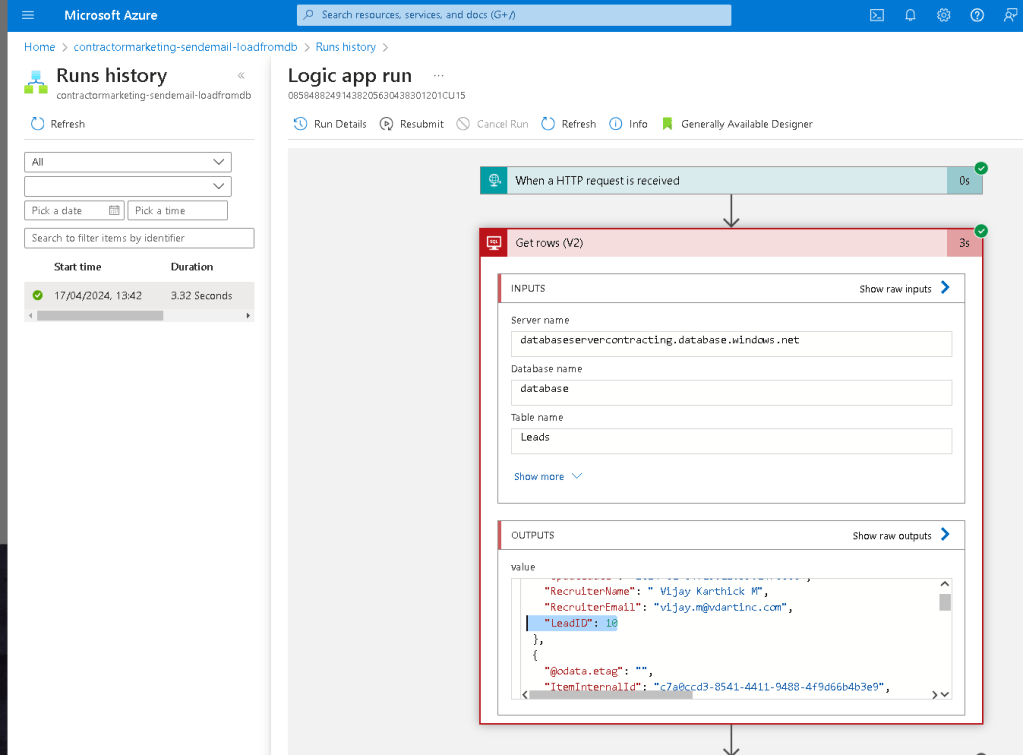Expand Show more in Get rows inputs
Image resolution: width=1023 pixels, height=755 pixels.
pyautogui.click(x=547, y=476)
